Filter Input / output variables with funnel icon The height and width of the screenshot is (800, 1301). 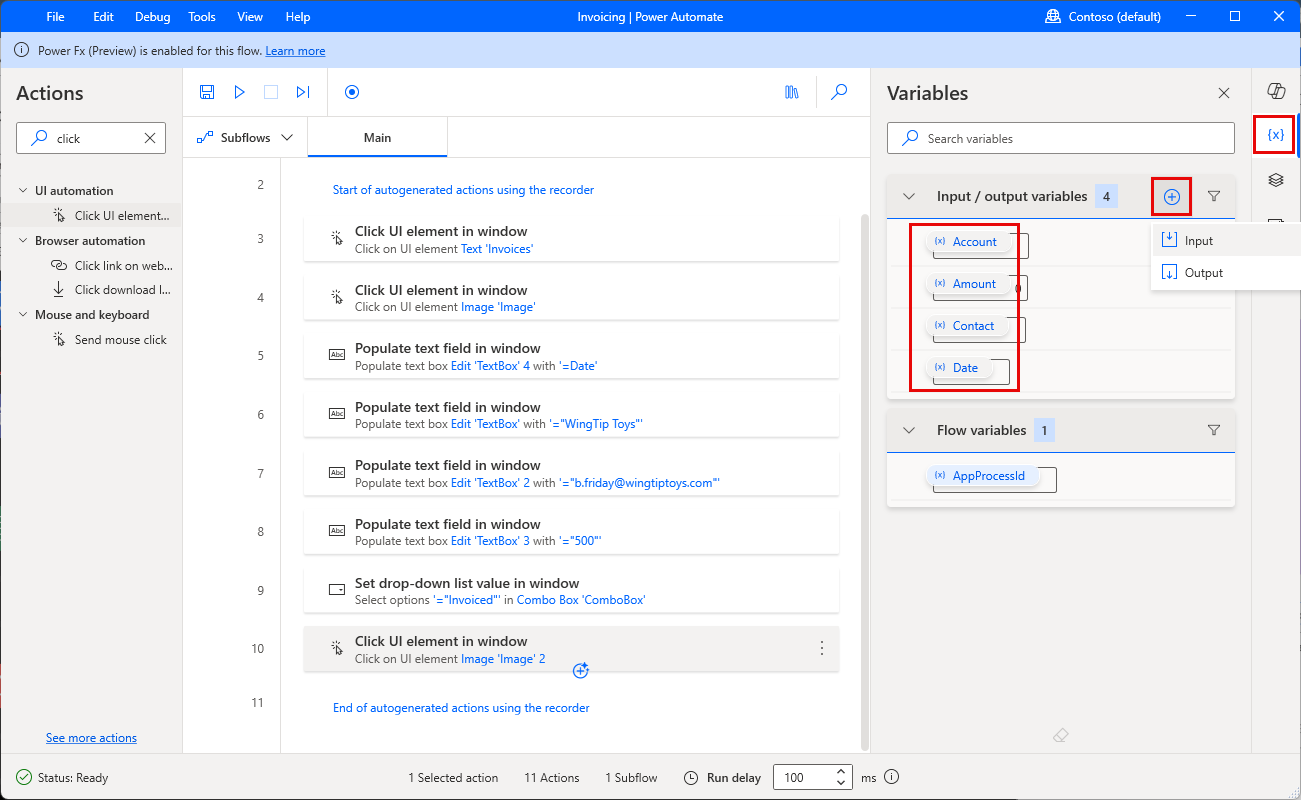pyautogui.click(x=1214, y=196)
